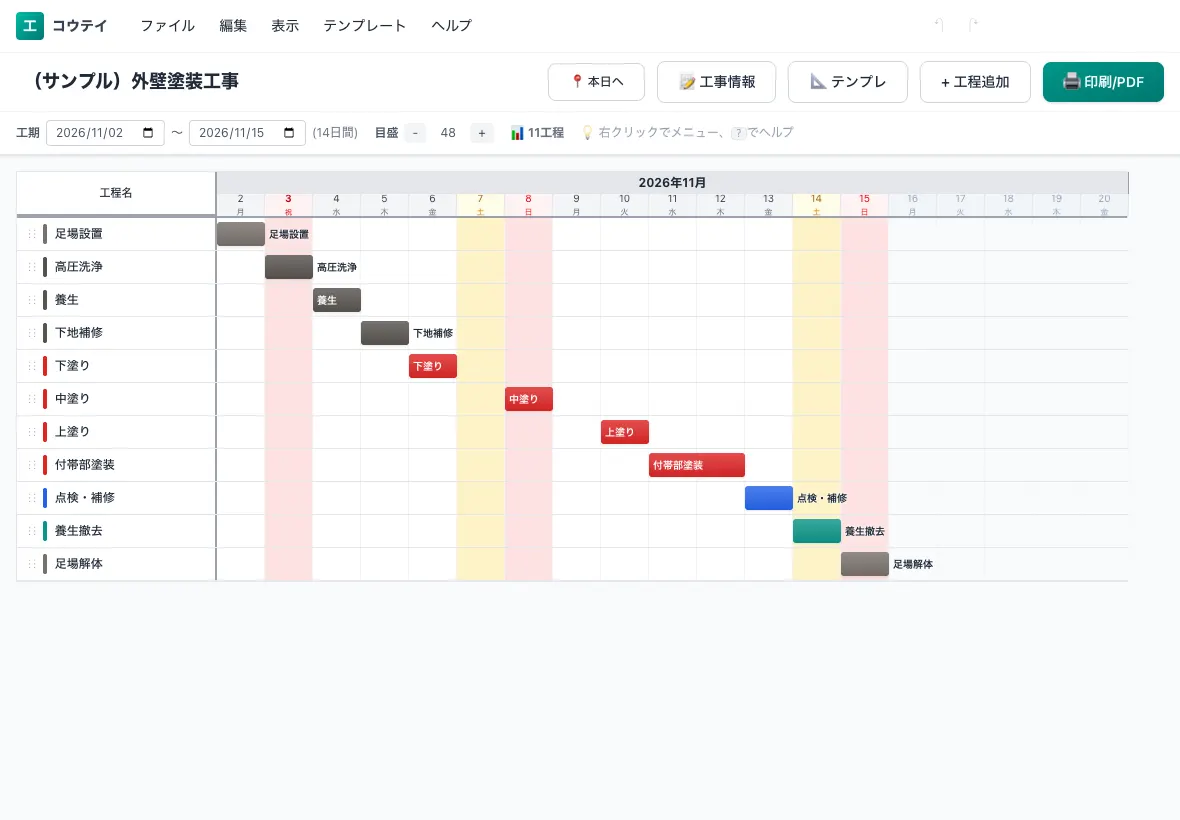This screenshot has width=1180, height=820.
Task: Select the 足場解体 gantt bar
Action: [865, 563]
